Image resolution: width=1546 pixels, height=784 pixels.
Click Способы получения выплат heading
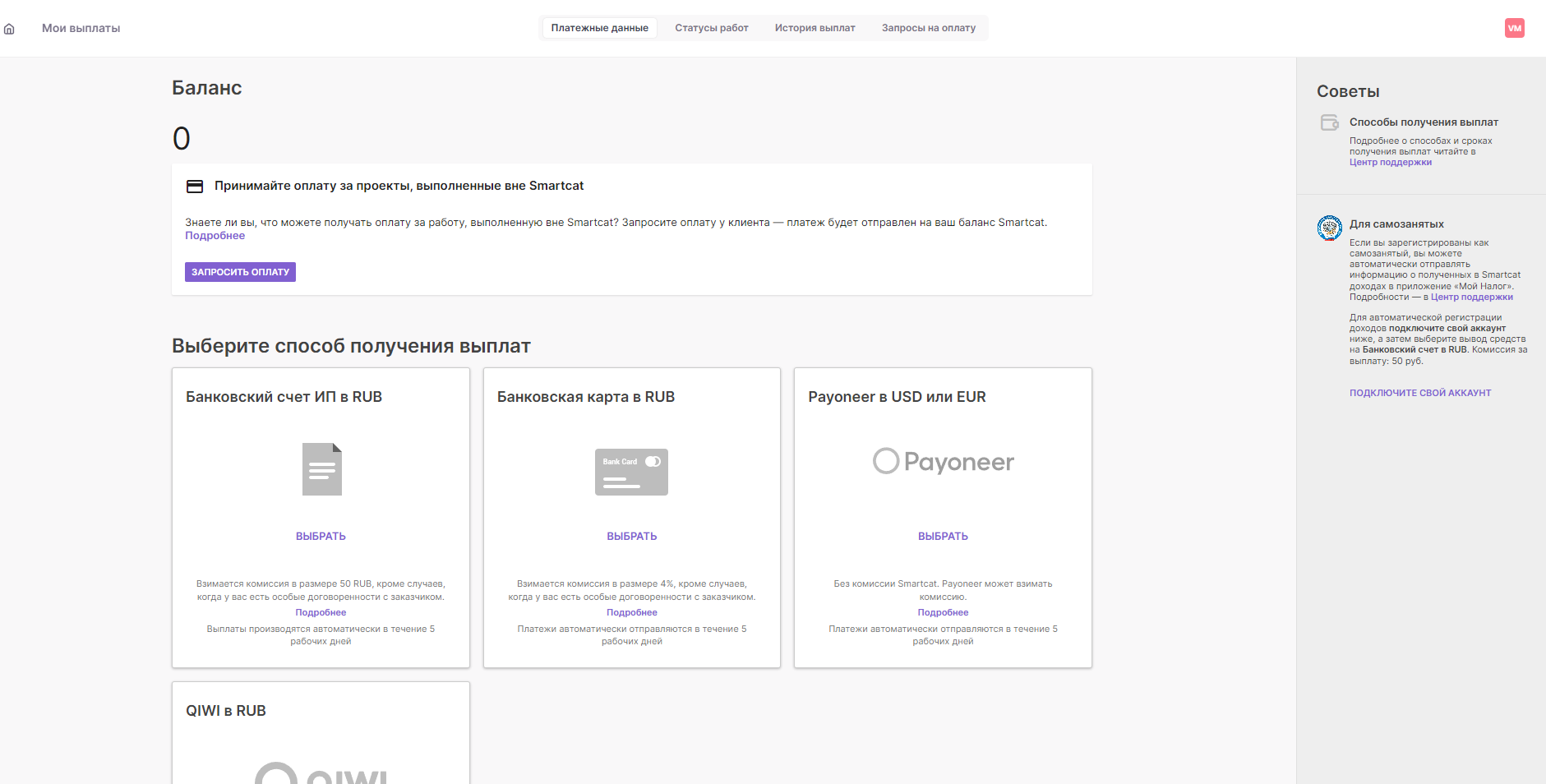point(1424,122)
